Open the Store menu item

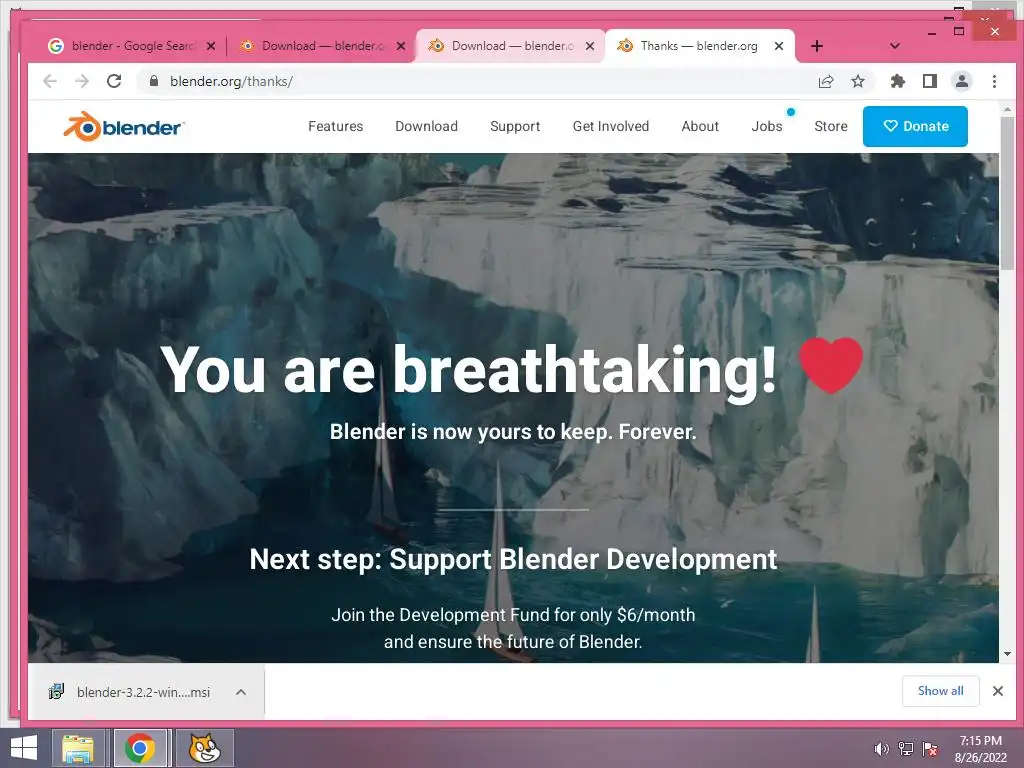point(831,126)
